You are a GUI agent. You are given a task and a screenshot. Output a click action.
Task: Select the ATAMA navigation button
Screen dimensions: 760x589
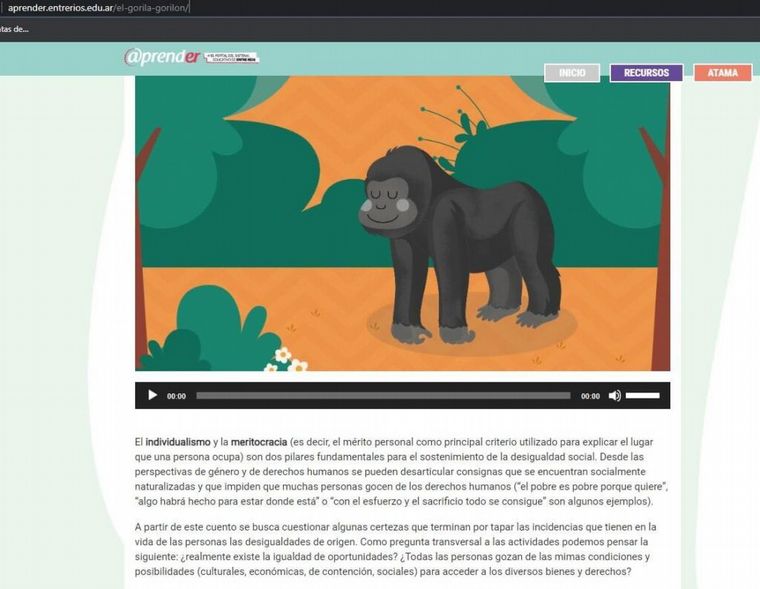click(722, 73)
